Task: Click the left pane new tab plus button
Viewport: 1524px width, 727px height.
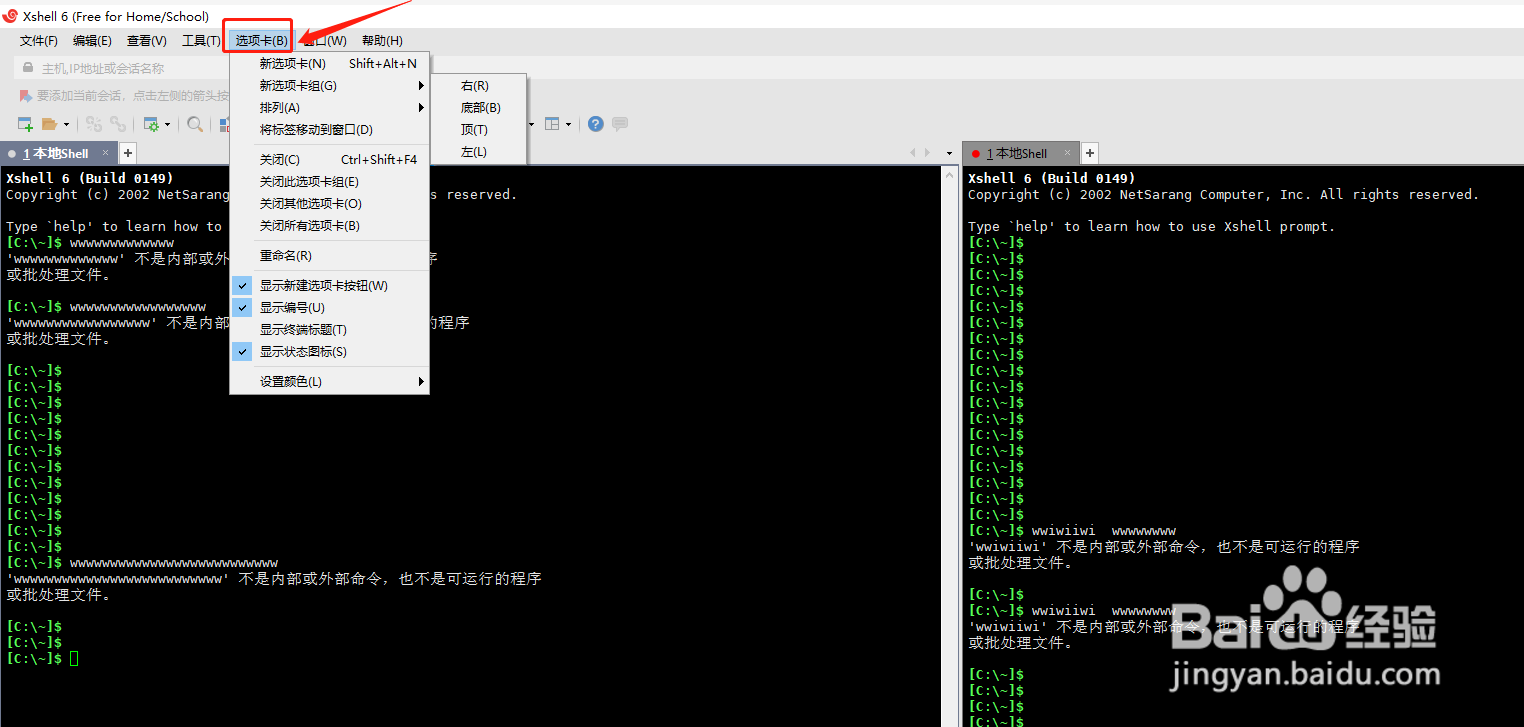Action: (x=128, y=153)
